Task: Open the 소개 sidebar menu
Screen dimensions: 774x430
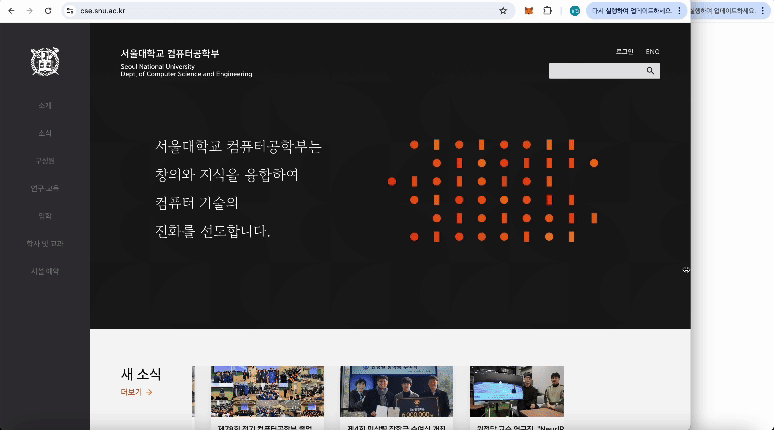Action: (x=45, y=105)
